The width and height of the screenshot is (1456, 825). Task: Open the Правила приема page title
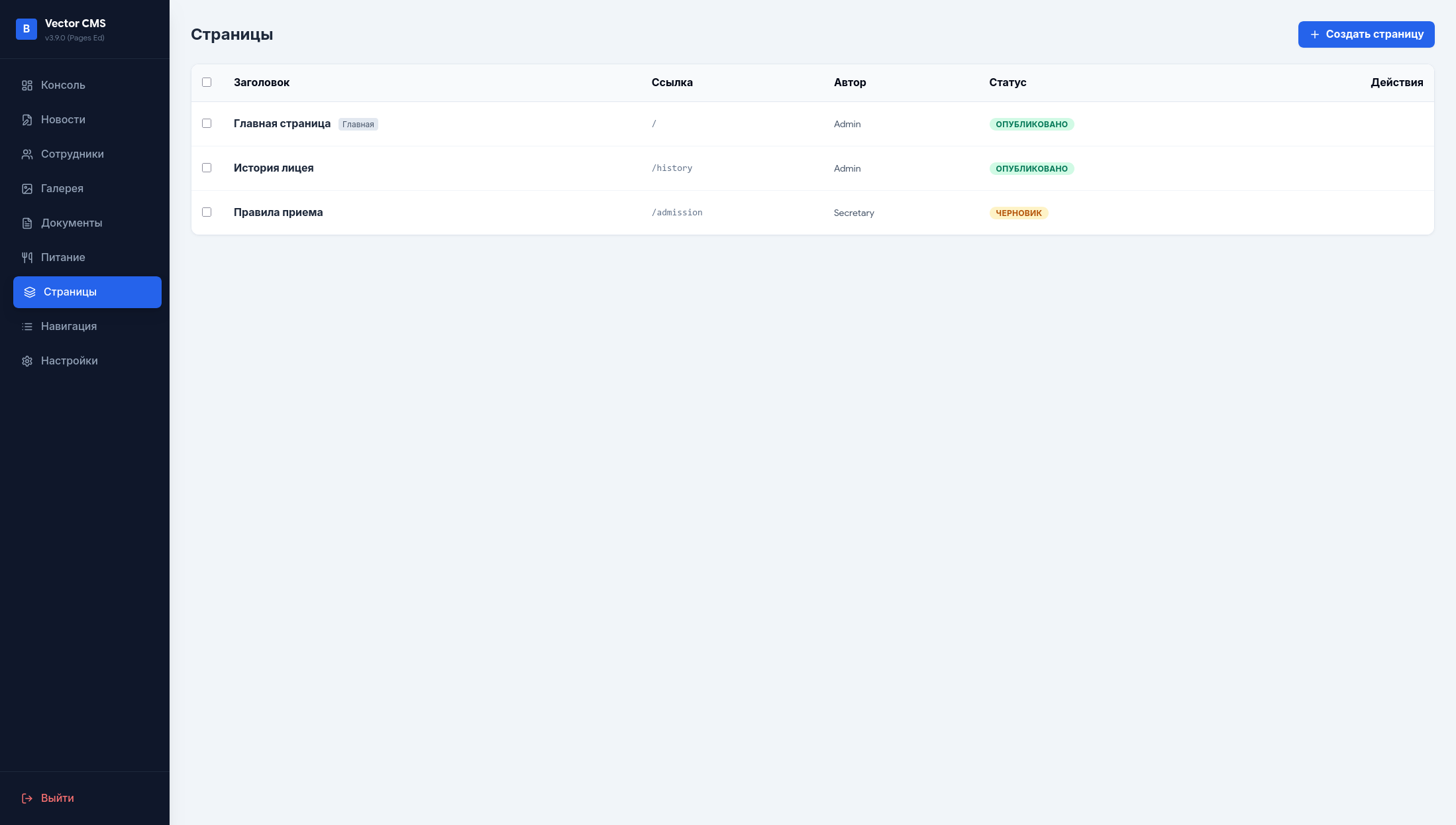(278, 213)
